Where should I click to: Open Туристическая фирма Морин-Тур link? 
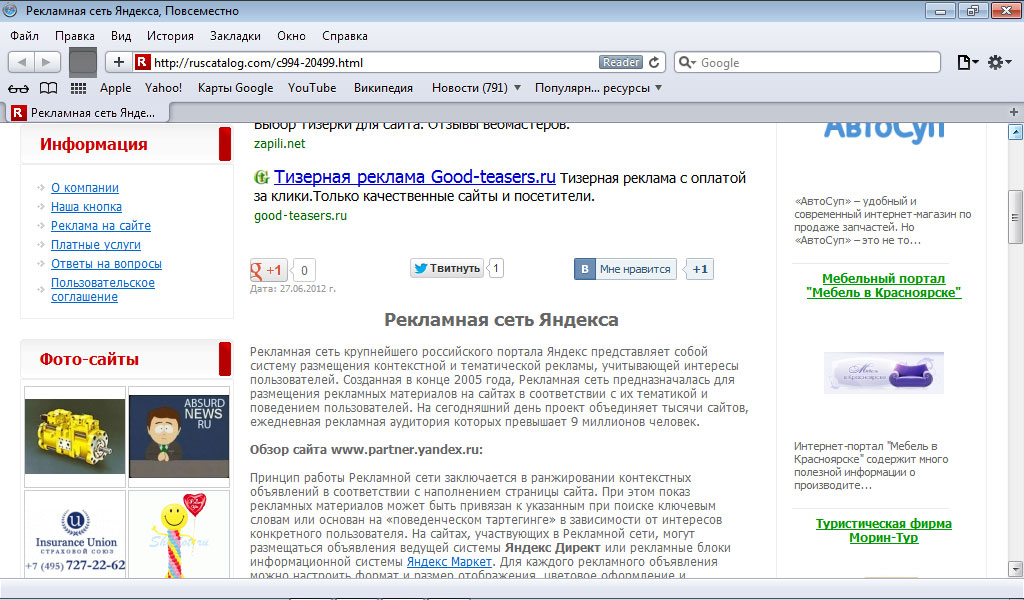(x=884, y=530)
